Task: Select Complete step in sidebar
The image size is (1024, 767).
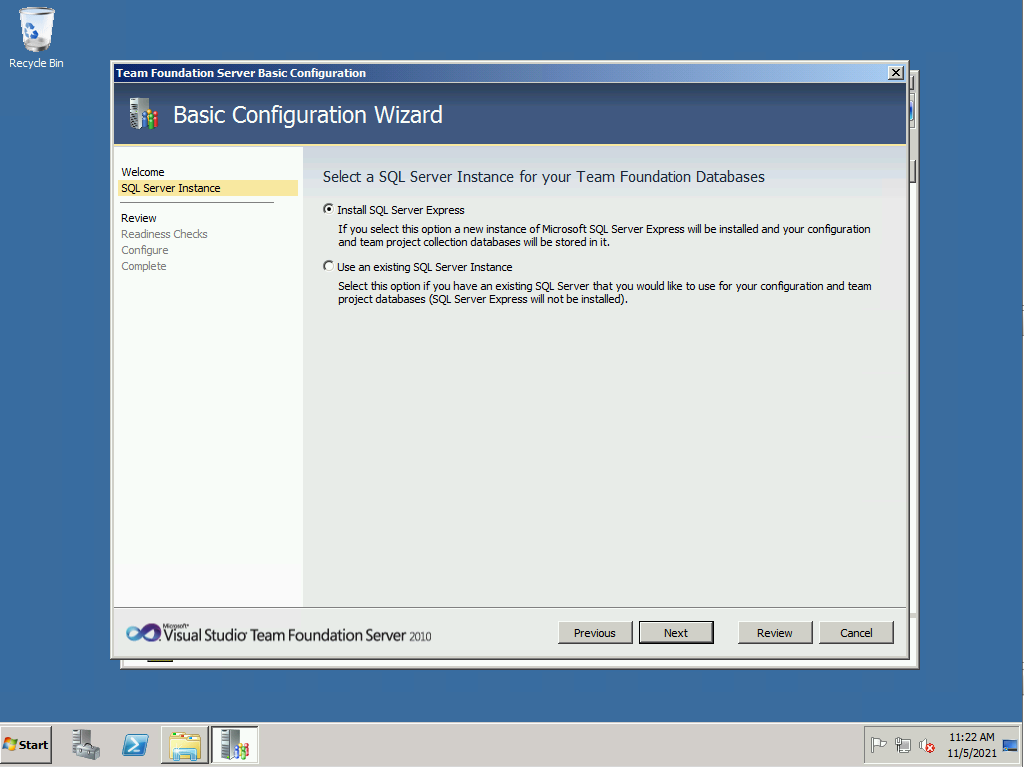Action: pyautogui.click(x=144, y=266)
